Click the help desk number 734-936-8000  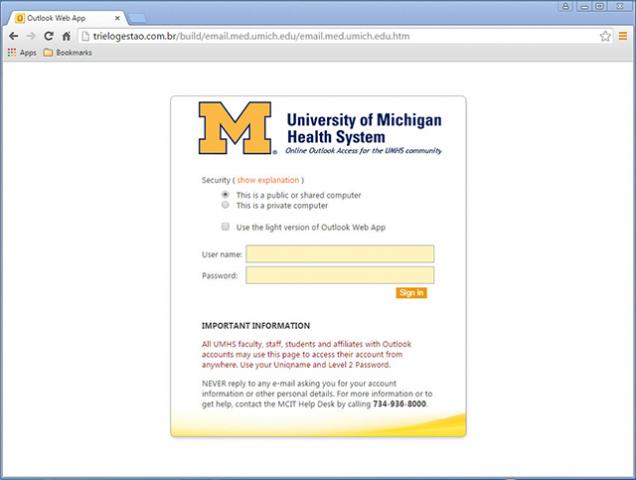(400, 404)
